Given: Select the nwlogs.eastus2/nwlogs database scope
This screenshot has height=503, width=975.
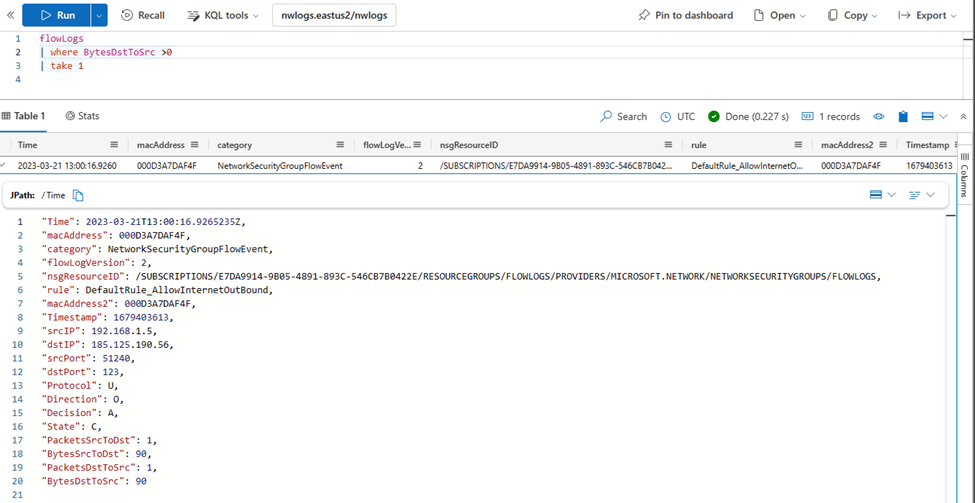Looking at the screenshot, I should [334, 15].
